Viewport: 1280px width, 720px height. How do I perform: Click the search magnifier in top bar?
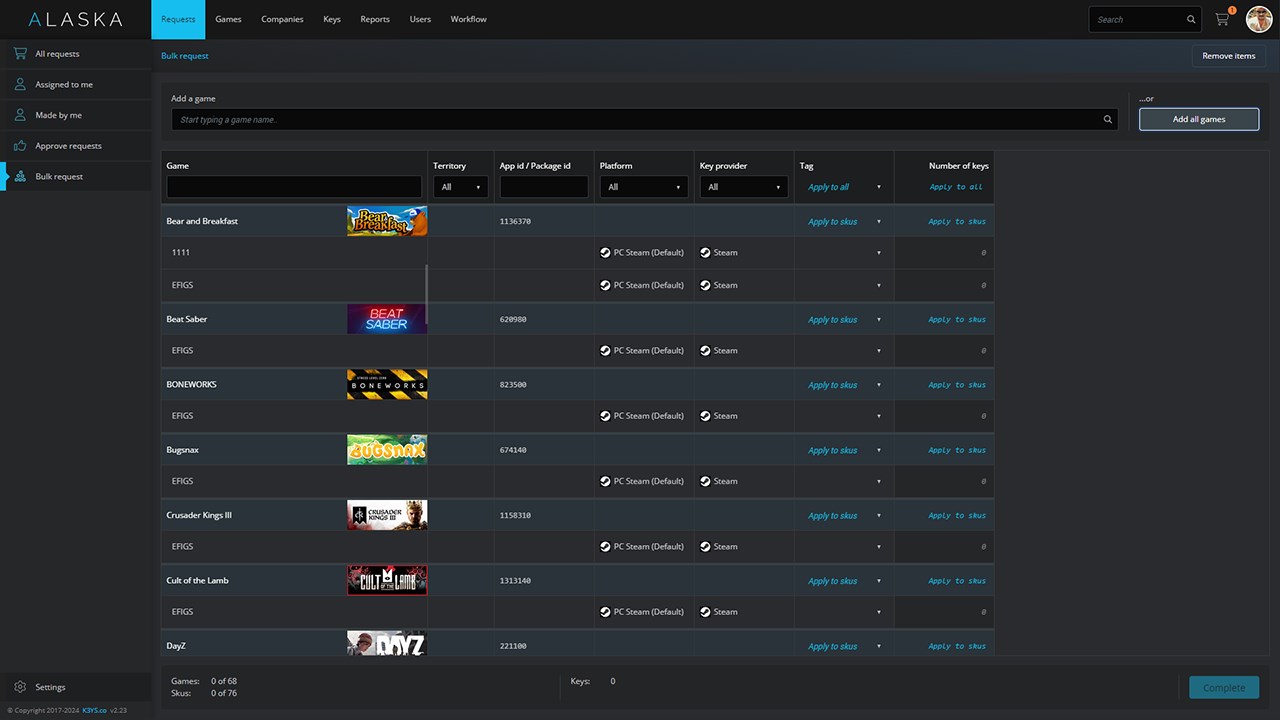point(1191,20)
